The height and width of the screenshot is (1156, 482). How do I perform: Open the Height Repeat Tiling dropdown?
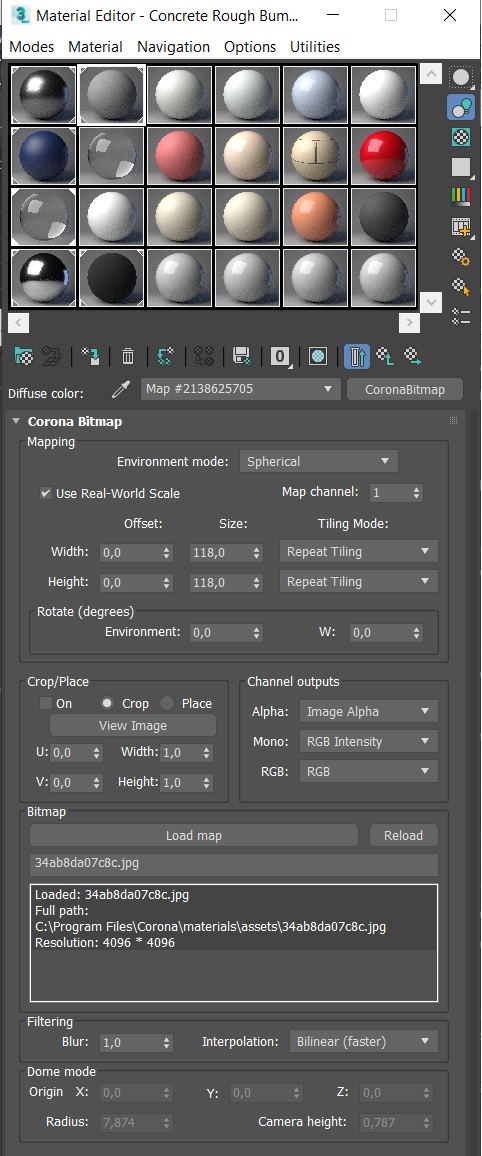[x=358, y=582]
